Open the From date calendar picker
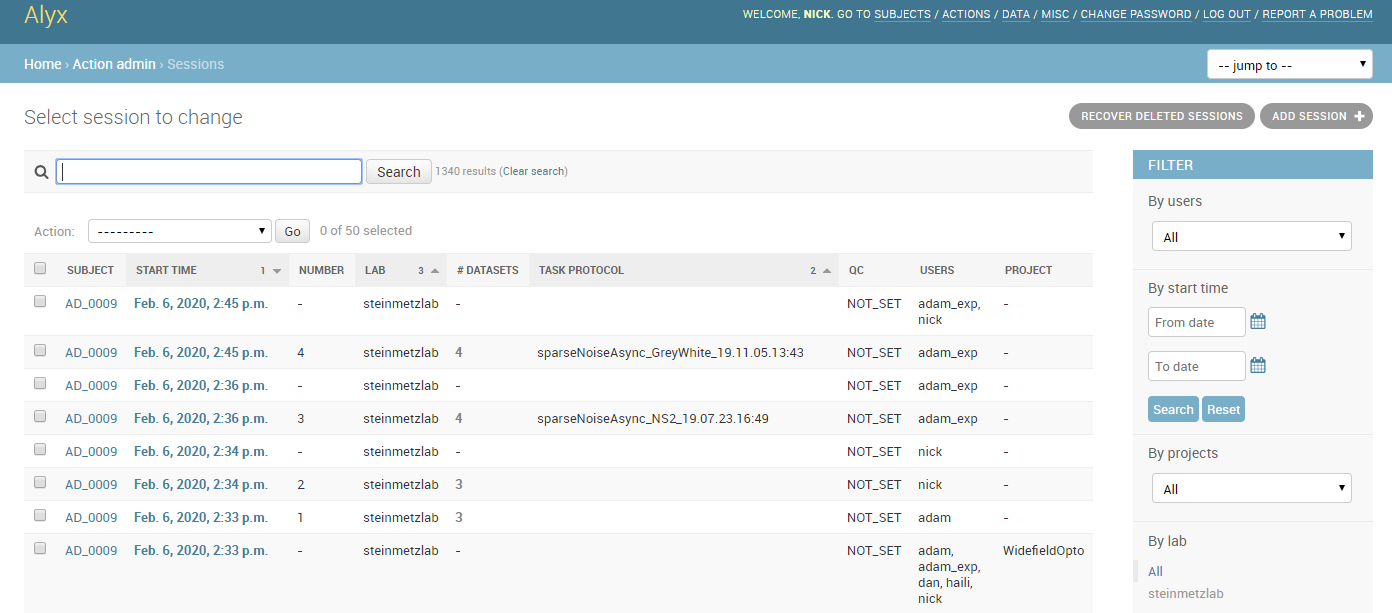This screenshot has width=1392, height=613. pyautogui.click(x=1258, y=321)
